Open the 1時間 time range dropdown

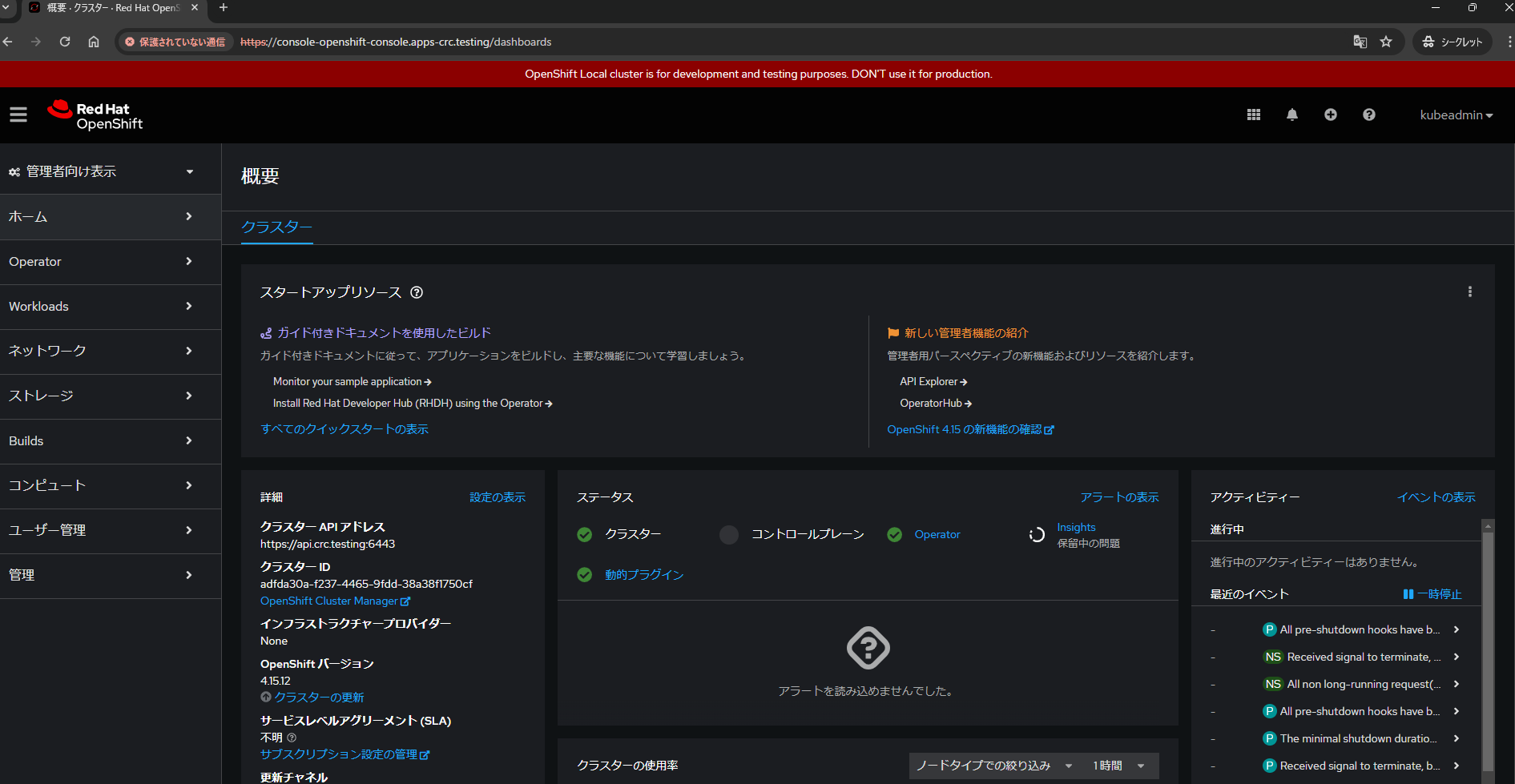click(x=1118, y=766)
